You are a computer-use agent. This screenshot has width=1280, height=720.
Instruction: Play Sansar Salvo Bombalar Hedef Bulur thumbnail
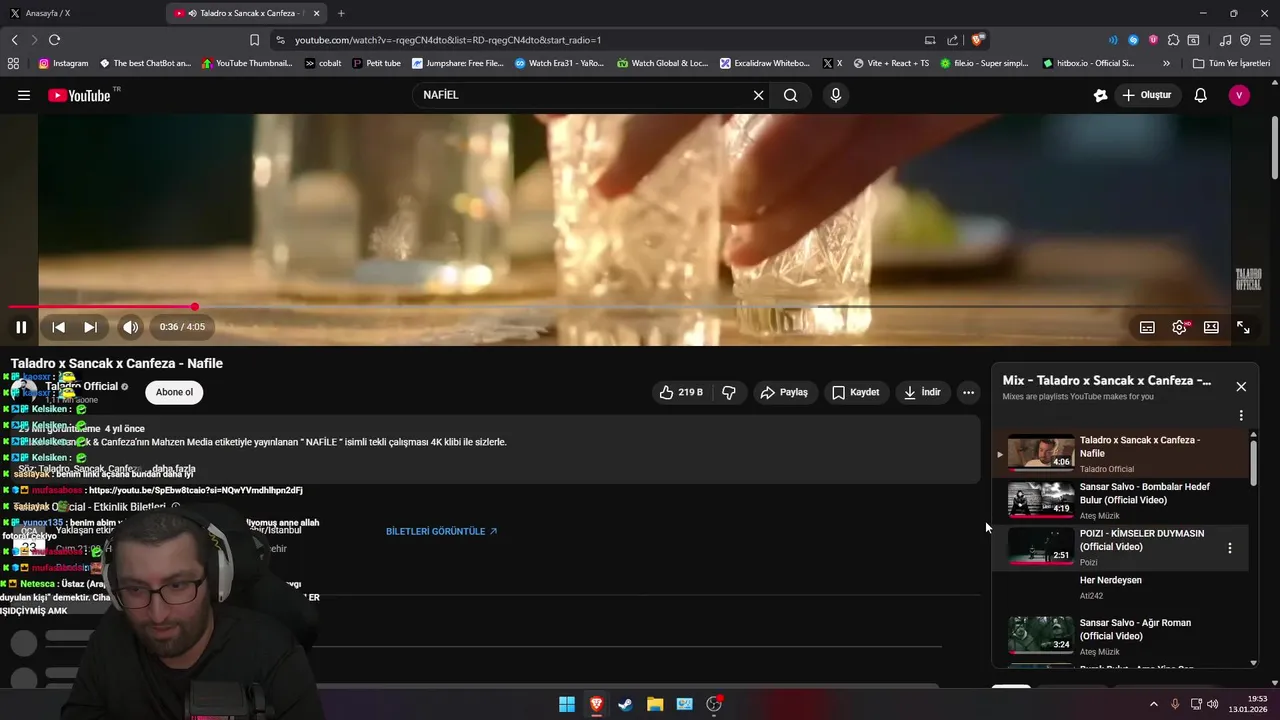coord(1040,498)
